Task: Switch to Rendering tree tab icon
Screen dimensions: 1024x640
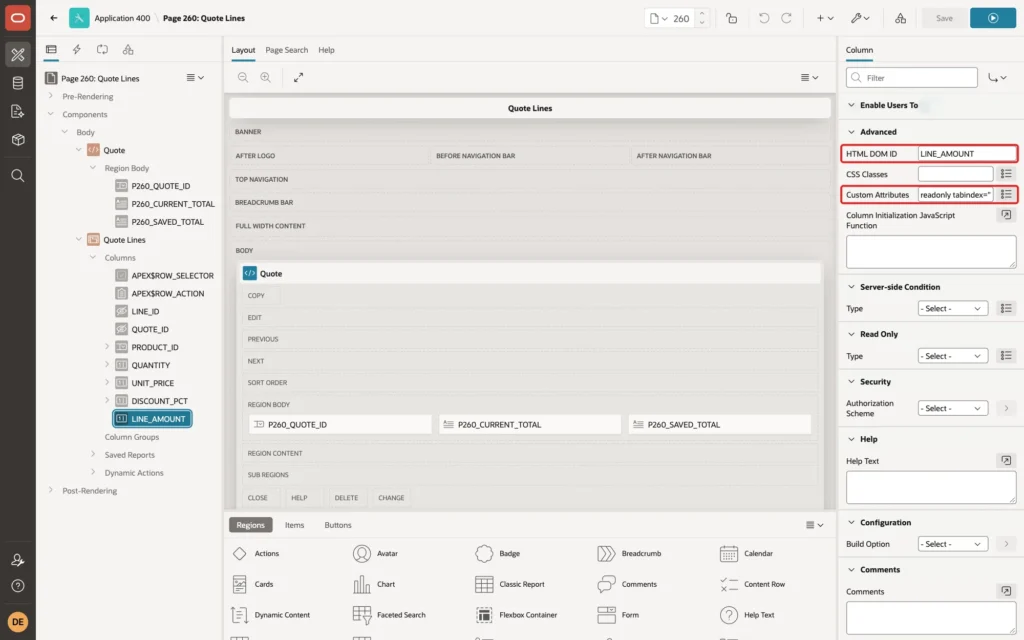Action: 51,50
